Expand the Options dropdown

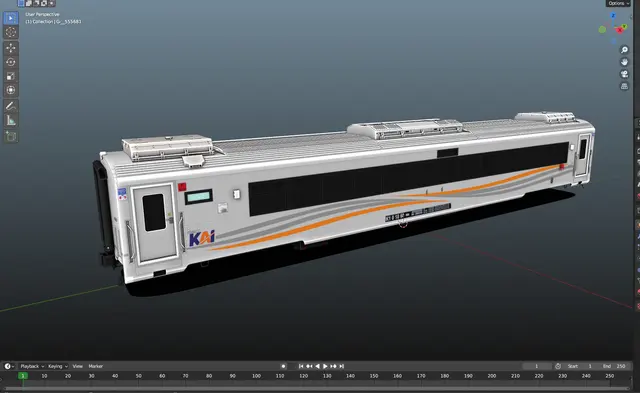[x=618, y=3]
